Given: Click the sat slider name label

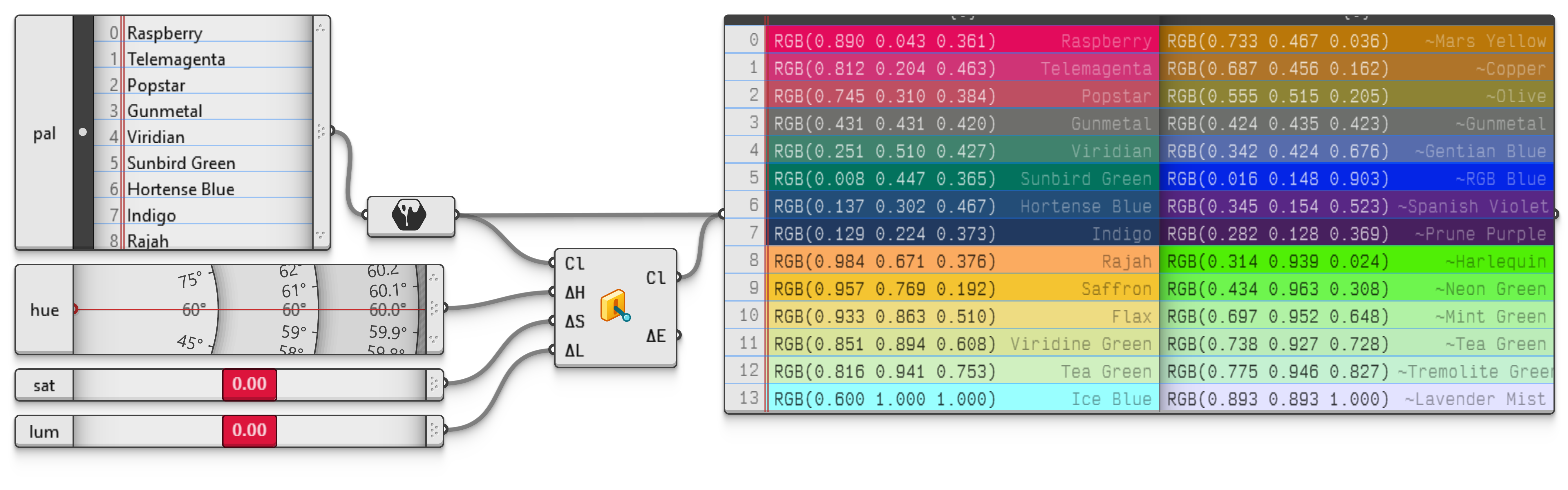Looking at the screenshot, I should [44, 385].
